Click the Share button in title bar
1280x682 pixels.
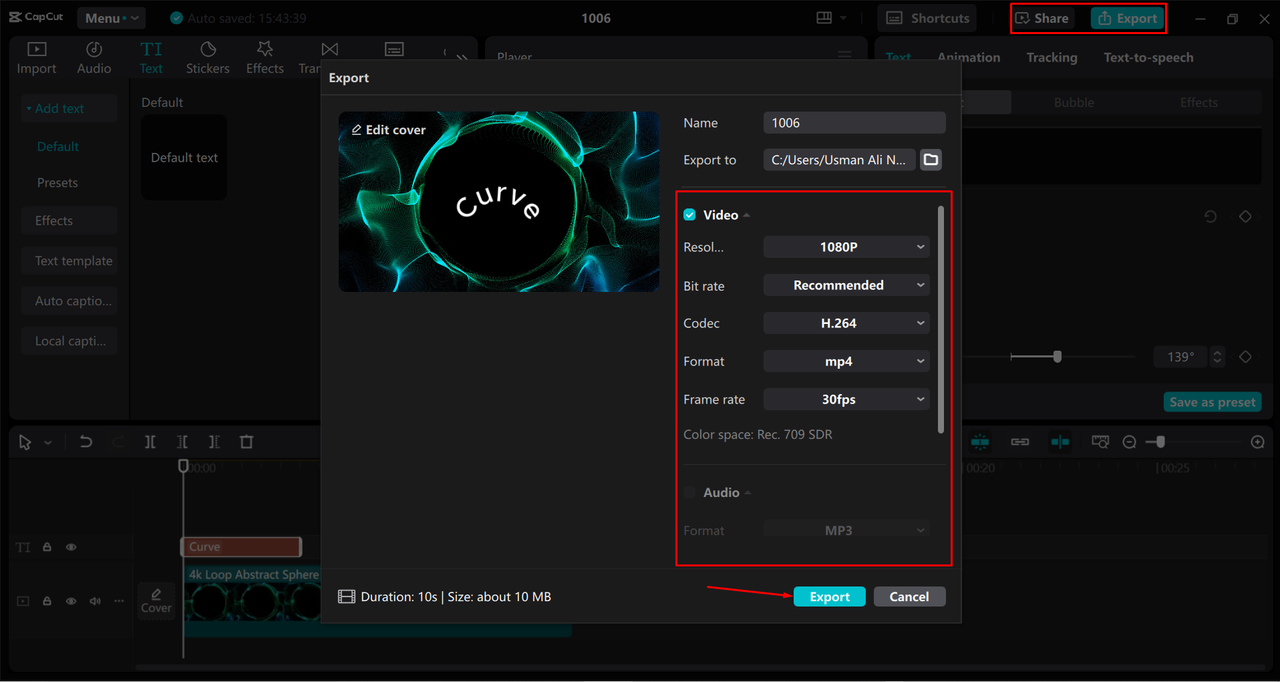pyautogui.click(x=1044, y=18)
